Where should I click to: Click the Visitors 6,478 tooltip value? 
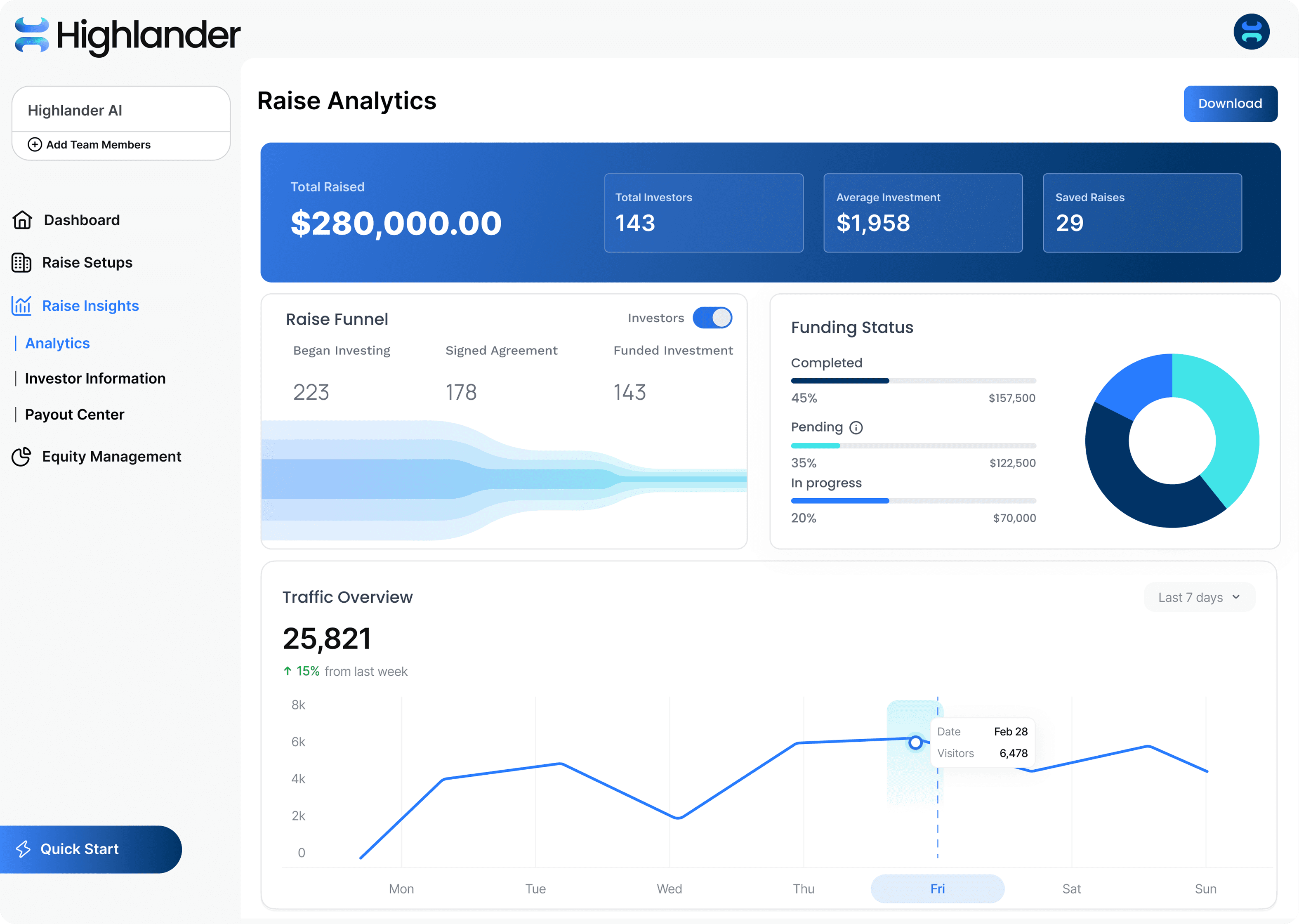pyautogui.click(x=1014, y=753)
